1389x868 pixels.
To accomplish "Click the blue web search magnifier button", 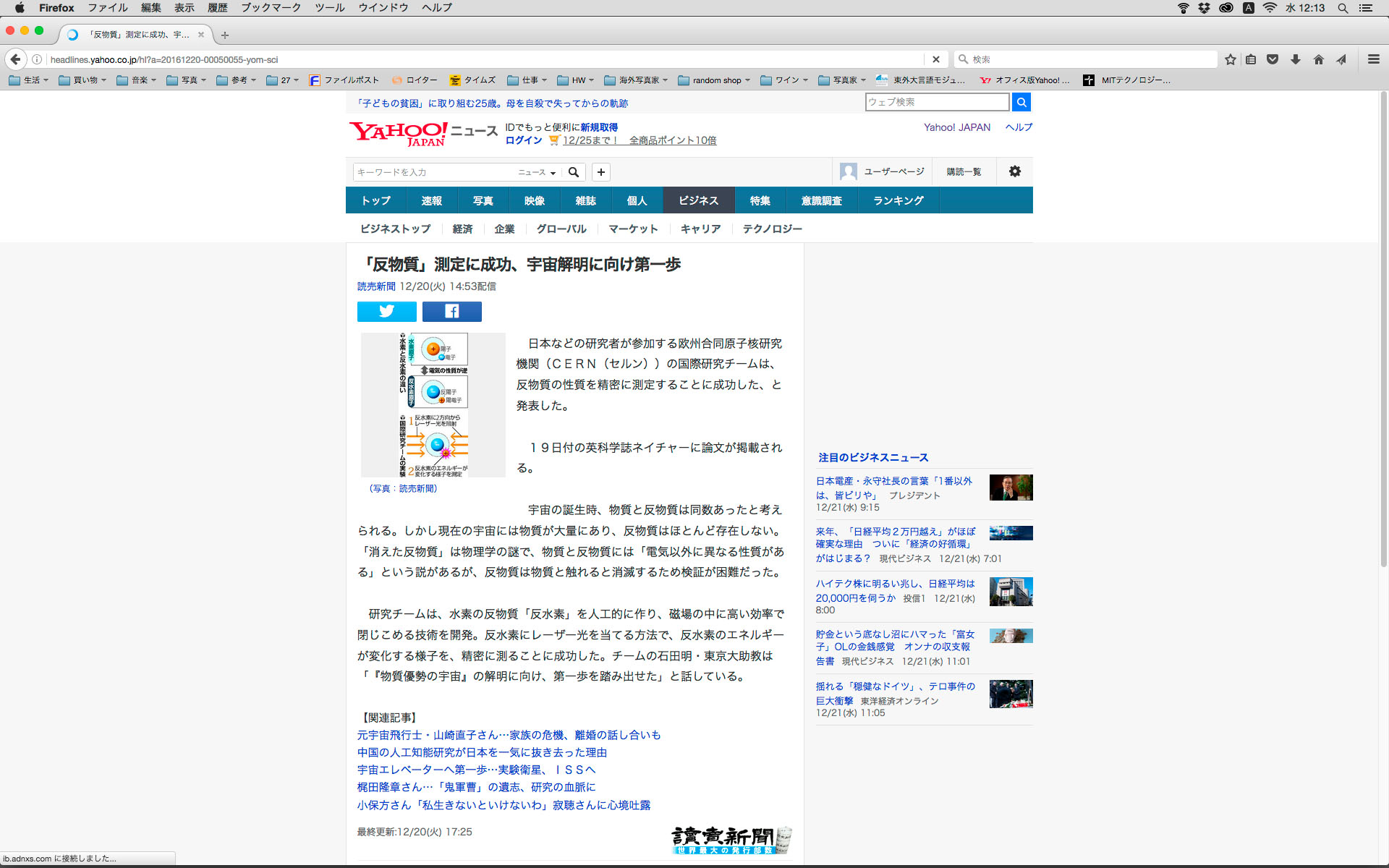I will [x=1021, y=102].
